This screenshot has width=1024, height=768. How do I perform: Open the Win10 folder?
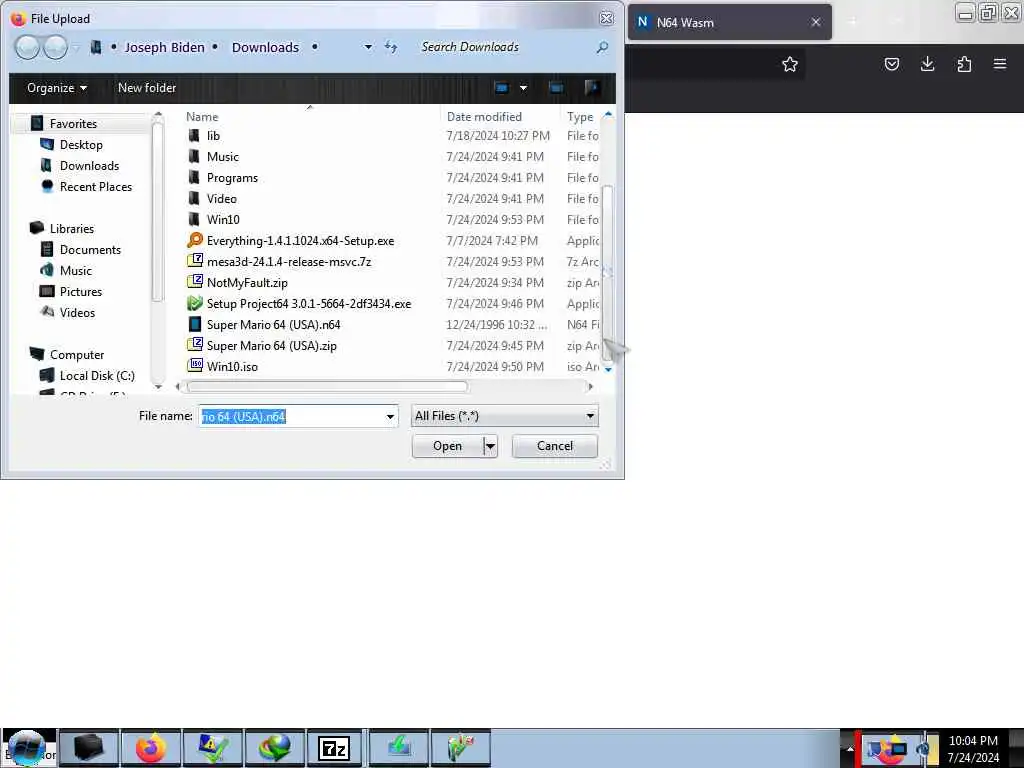(223, 219)
